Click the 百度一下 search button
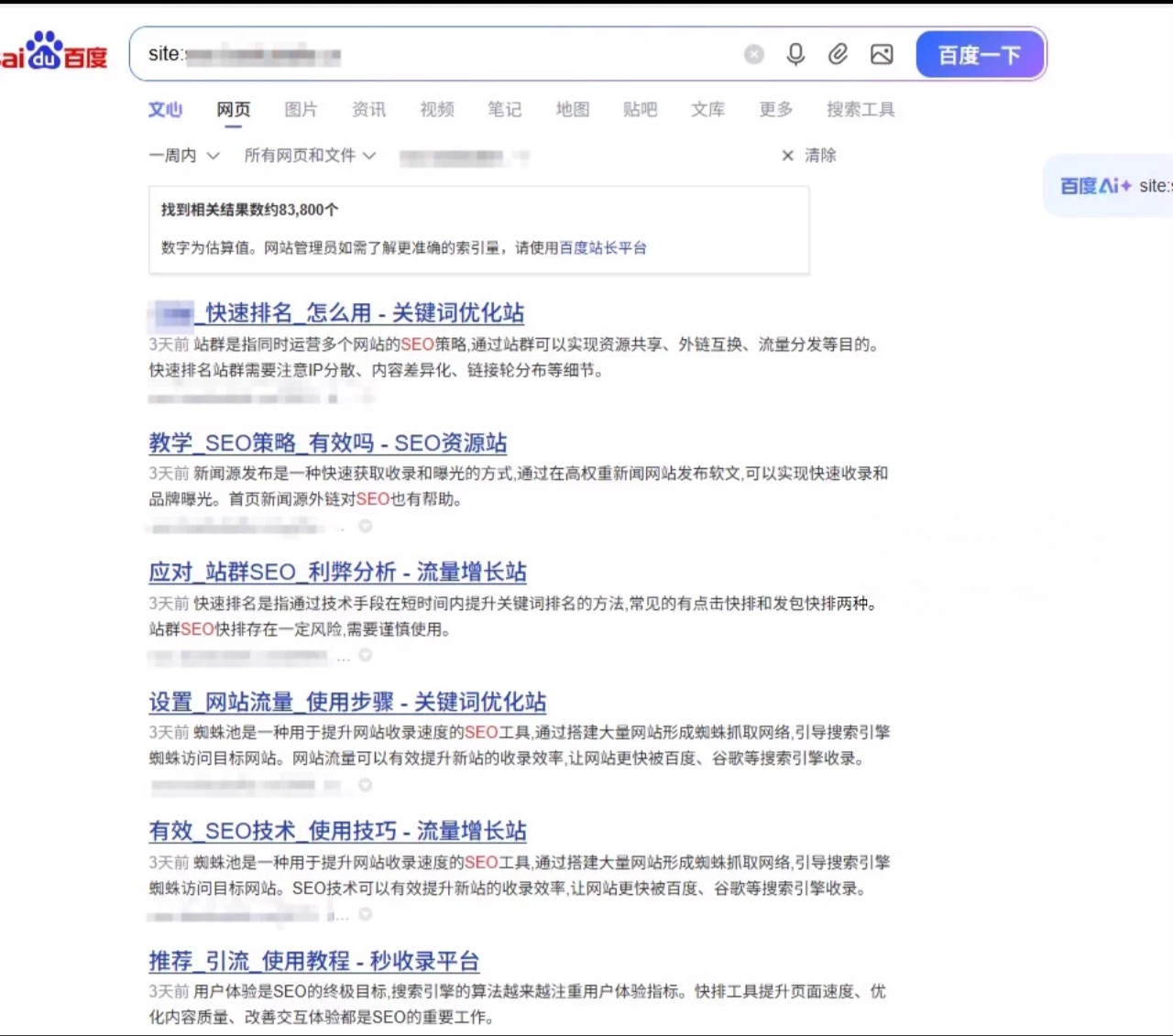Screen dimensions: 1173x1036 980,54
